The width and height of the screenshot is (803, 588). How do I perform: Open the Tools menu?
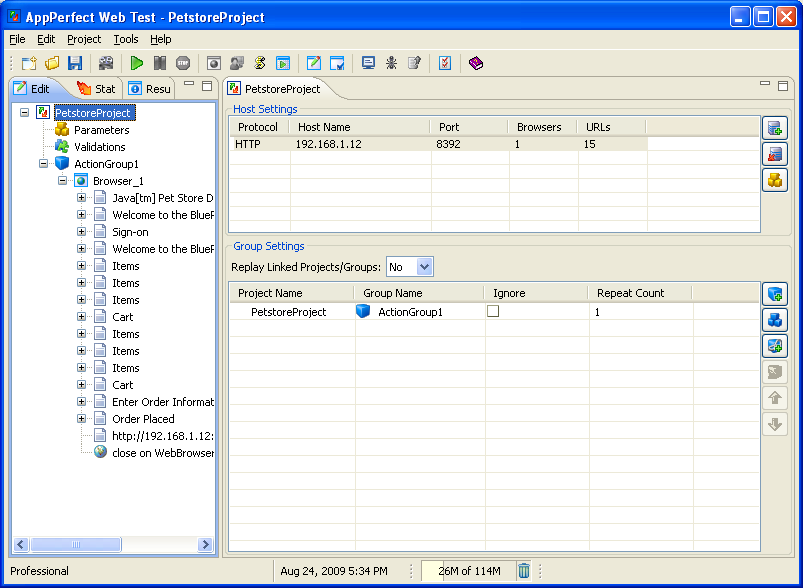(126, 39)
